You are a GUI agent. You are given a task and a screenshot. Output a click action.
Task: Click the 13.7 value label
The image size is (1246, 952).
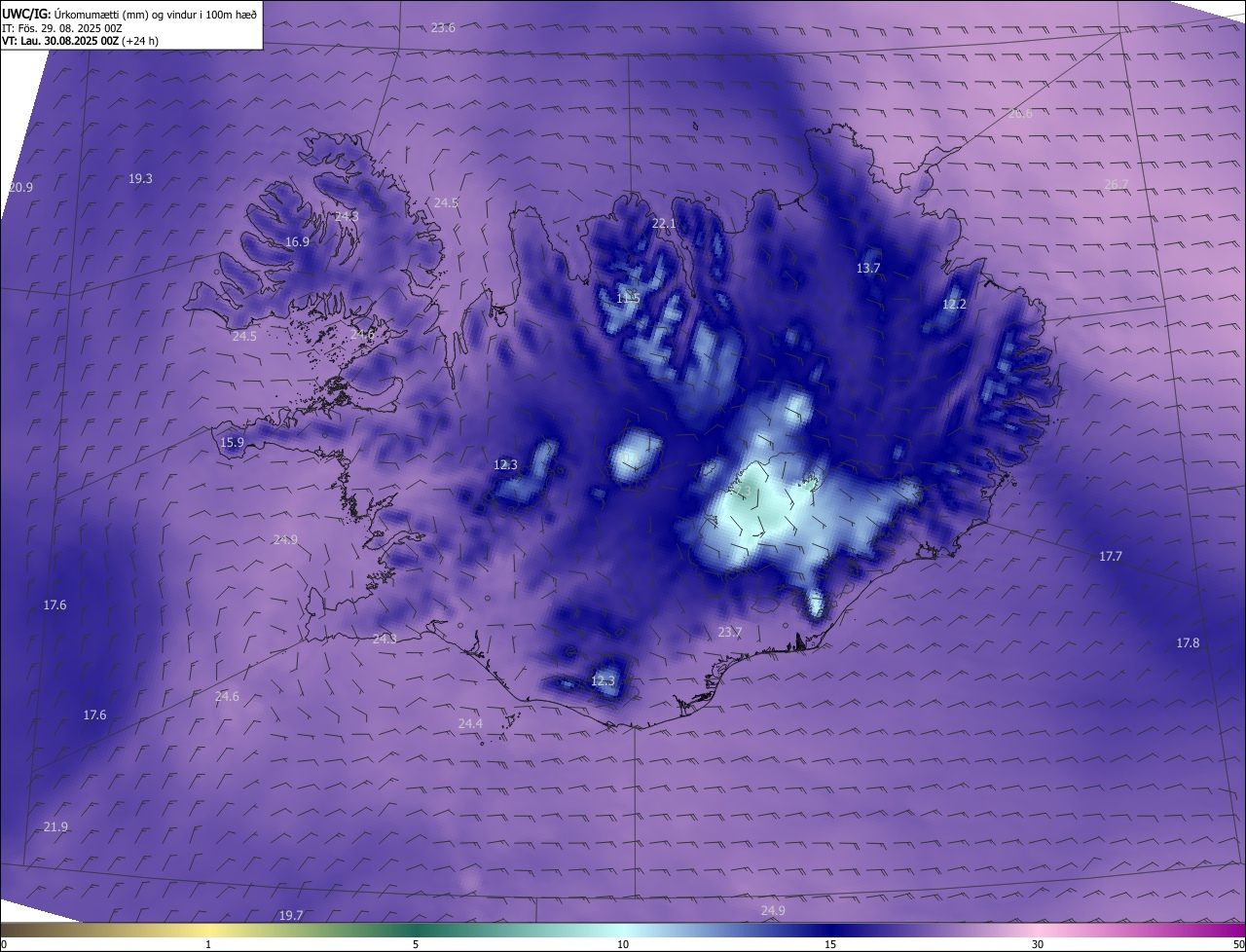(868, 268)
